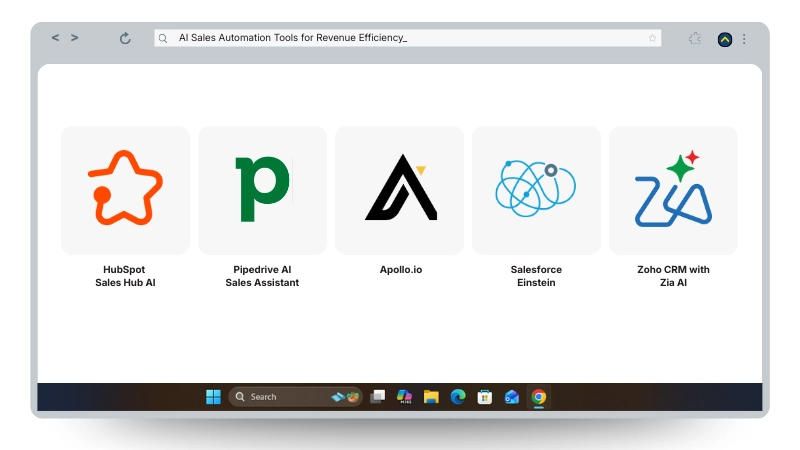The image size is (800, 450).
Task: Select the Apollo.io label
Action: click(x=401, y=269)
